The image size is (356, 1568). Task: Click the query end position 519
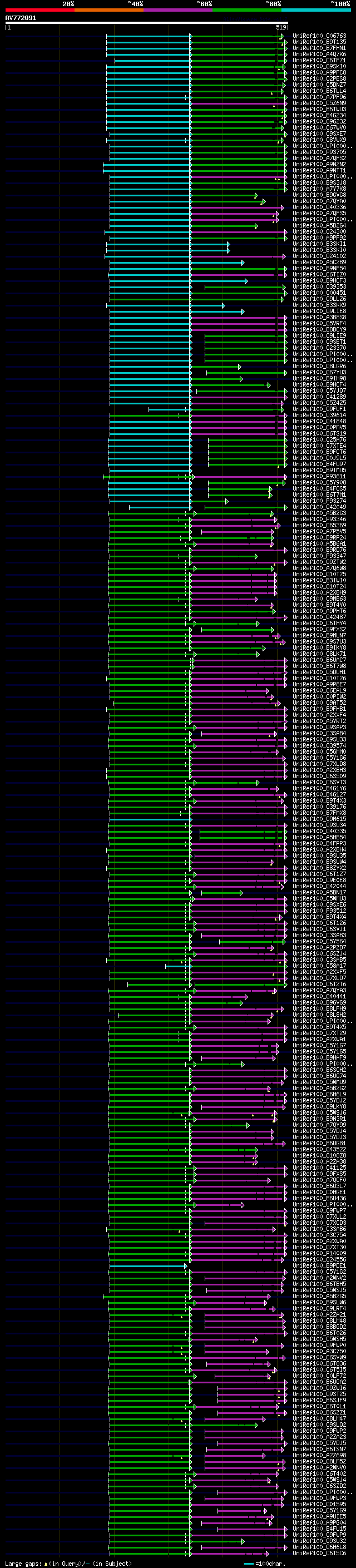[x=281, y=27]
